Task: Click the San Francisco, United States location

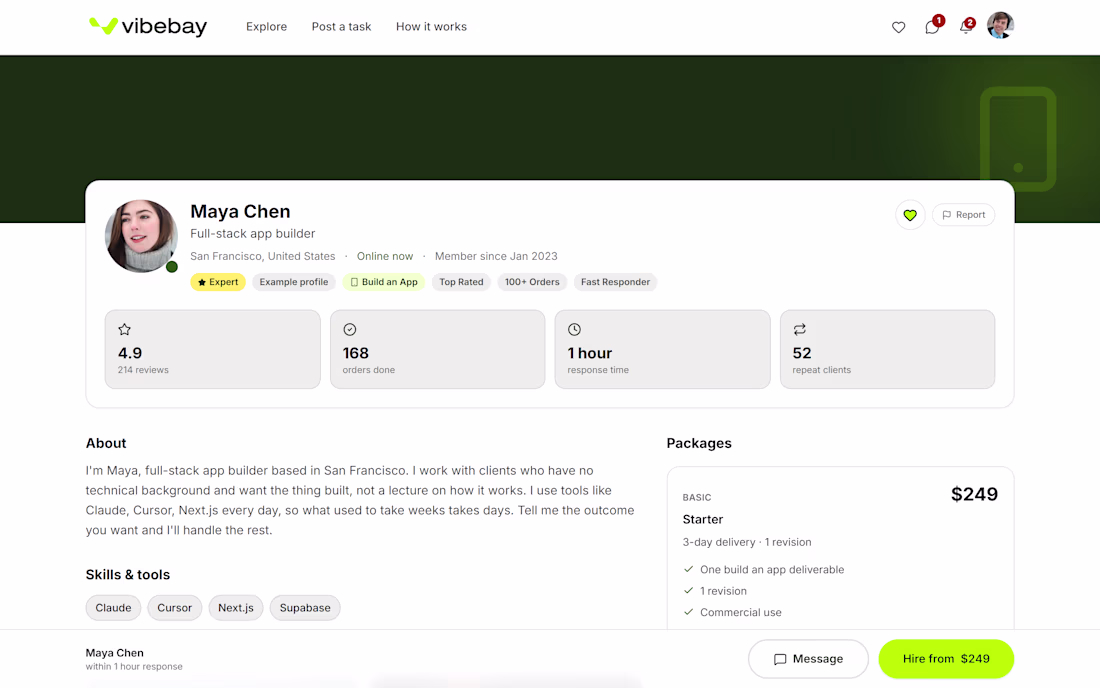Action: 262,257
